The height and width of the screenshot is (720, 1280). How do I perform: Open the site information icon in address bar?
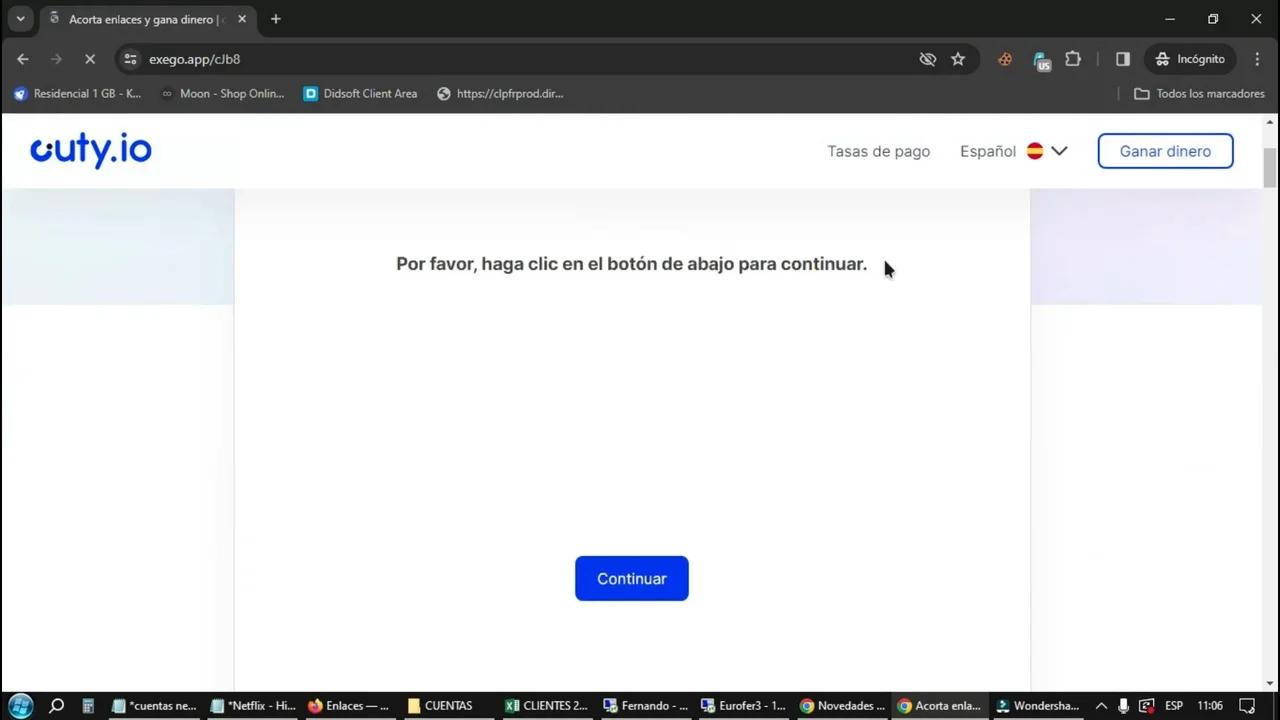pos(130,59)
